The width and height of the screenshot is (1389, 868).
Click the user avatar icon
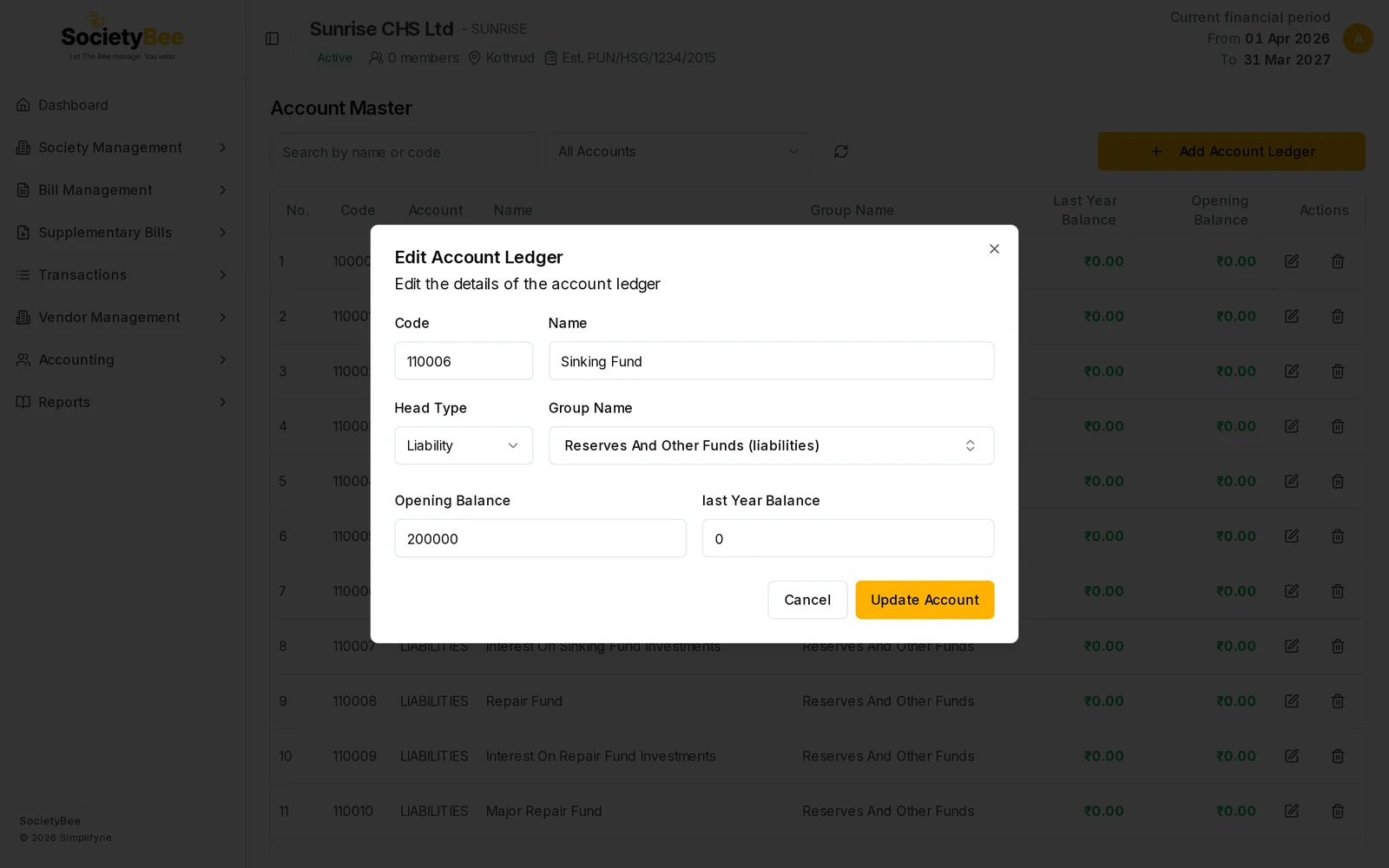1358,38
